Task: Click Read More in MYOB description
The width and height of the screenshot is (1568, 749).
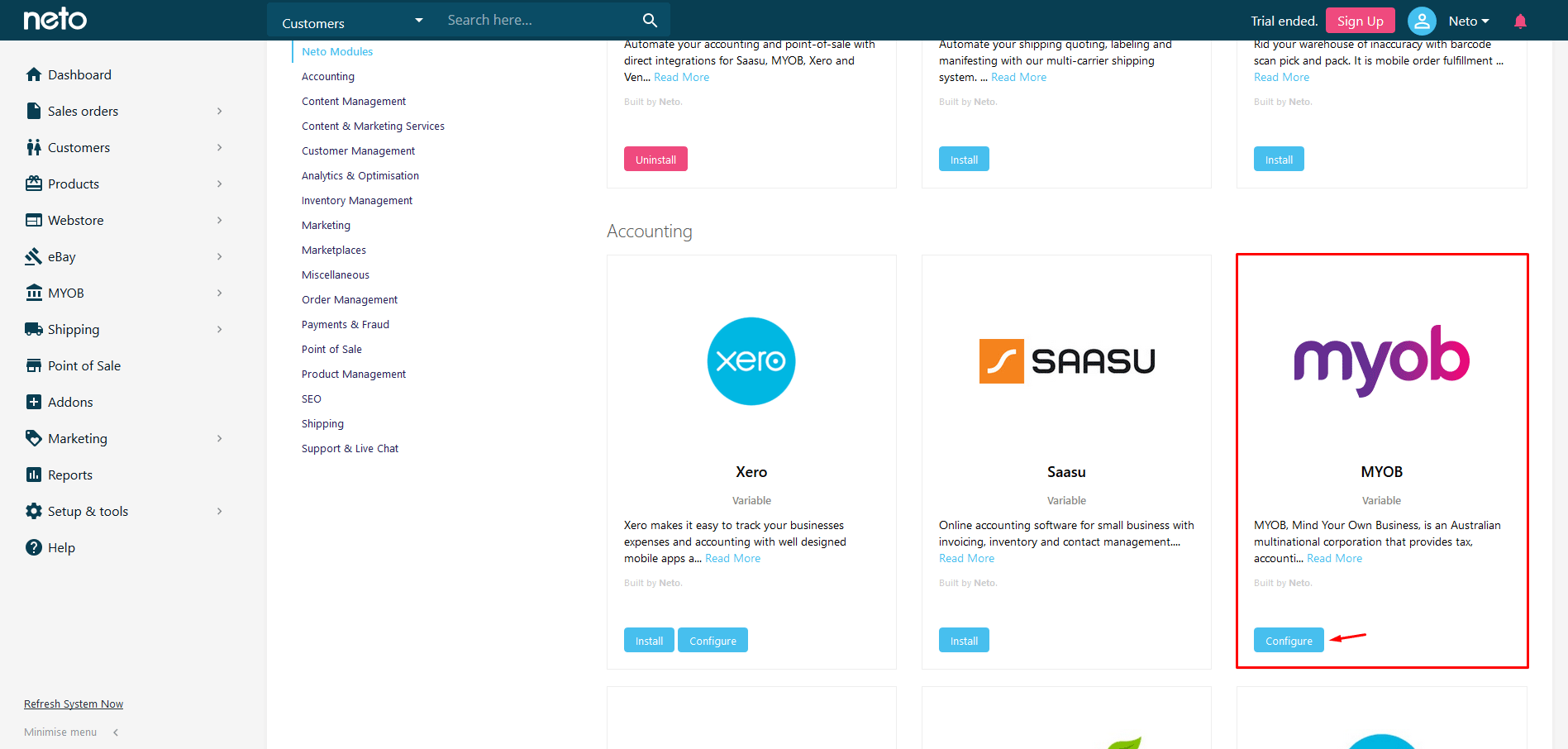Action: tap(1334, 558)
